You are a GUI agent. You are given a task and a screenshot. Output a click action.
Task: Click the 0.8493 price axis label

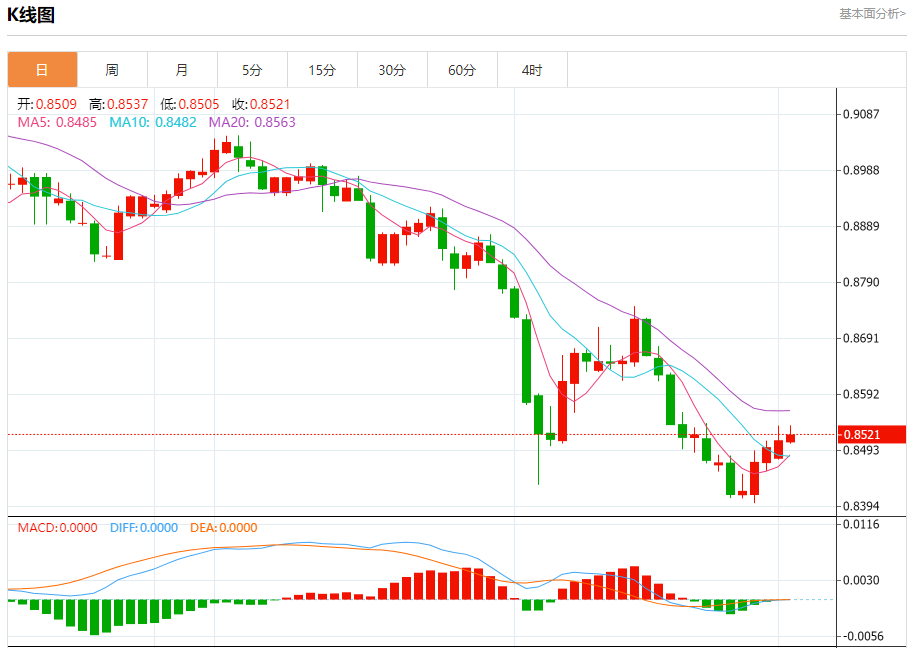[x=861, y=450]
